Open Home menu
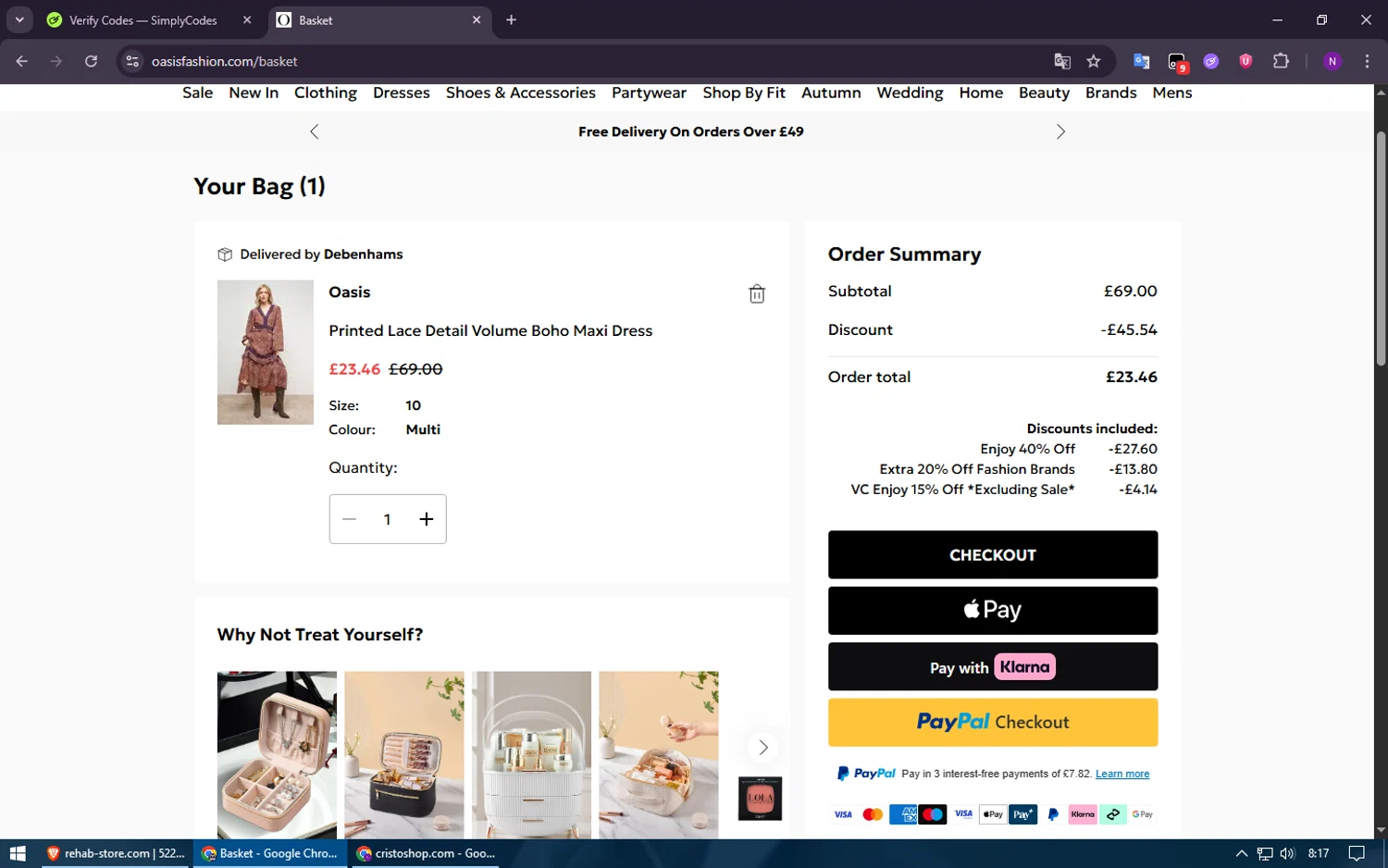Image resolution: width=1388 pixels, height=868 pixels. 981,93
